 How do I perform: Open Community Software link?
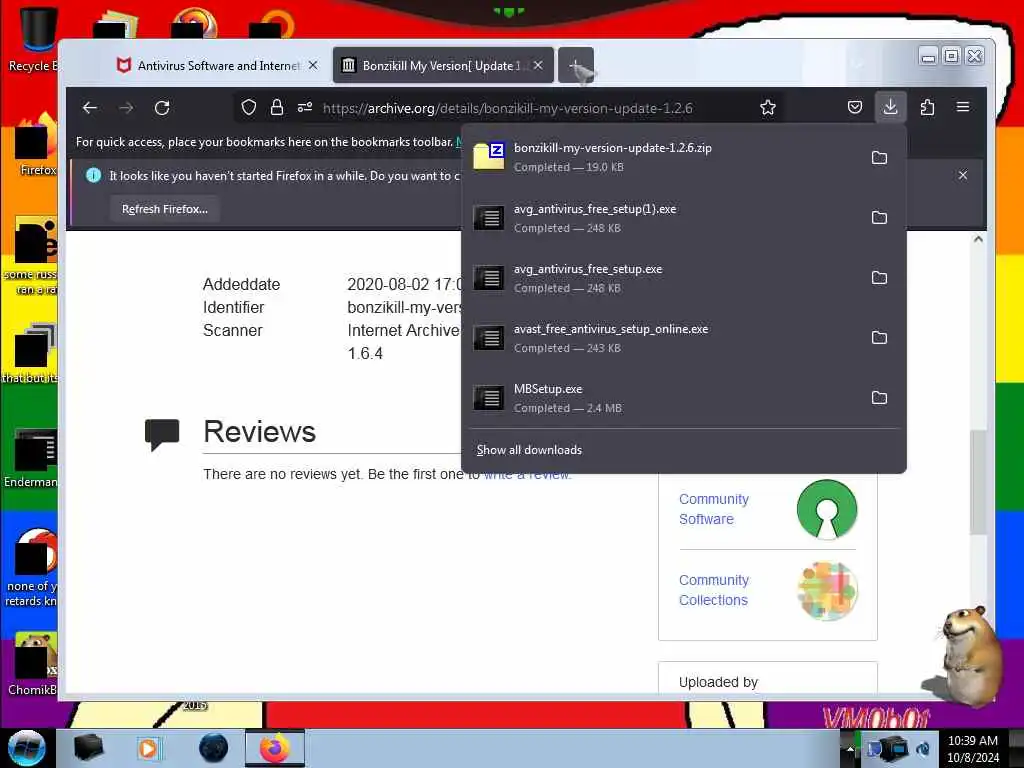(713, 509)
